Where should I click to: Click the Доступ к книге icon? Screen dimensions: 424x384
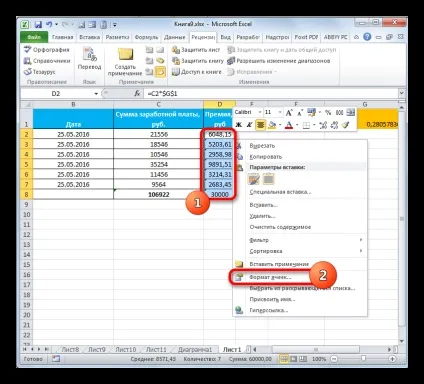click(176, 72)
